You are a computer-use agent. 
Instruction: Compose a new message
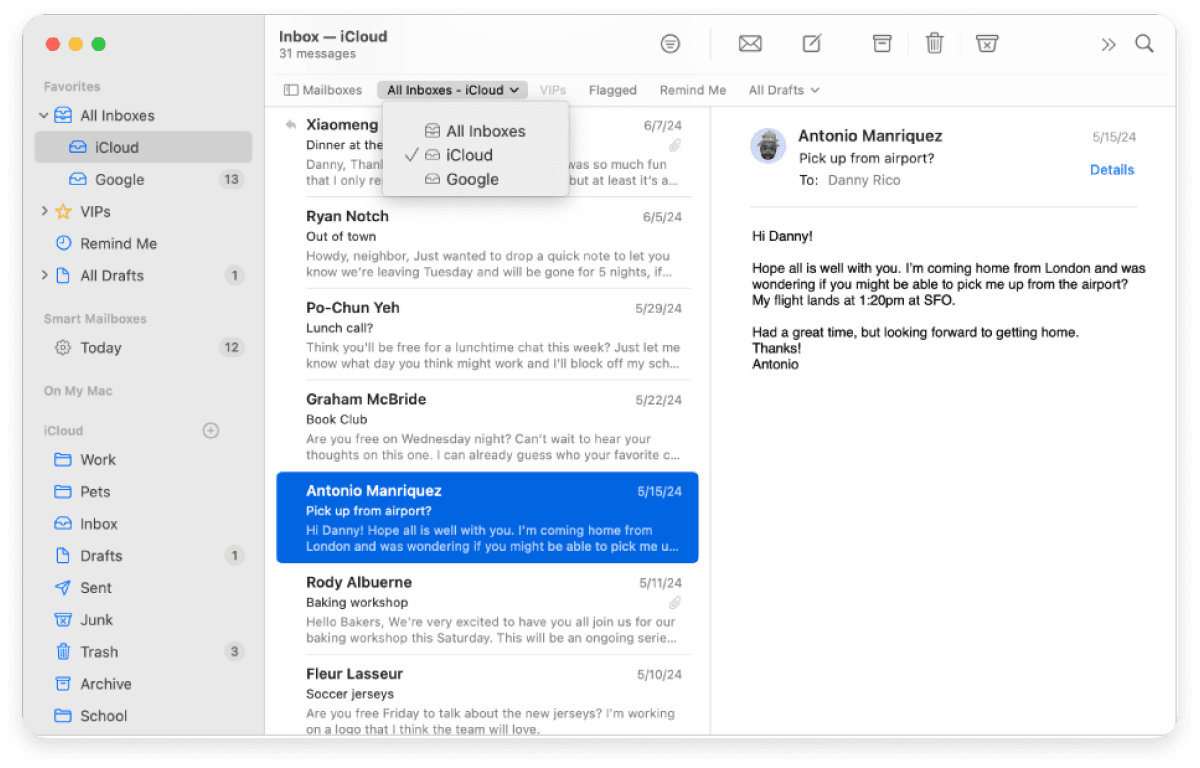pyautogui.click(x=812, y=43)
